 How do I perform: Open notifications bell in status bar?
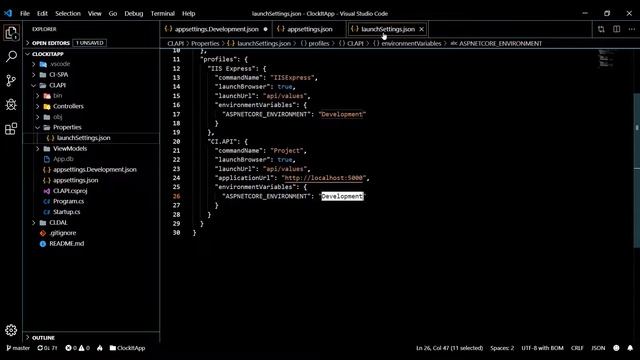pos(630,348)
